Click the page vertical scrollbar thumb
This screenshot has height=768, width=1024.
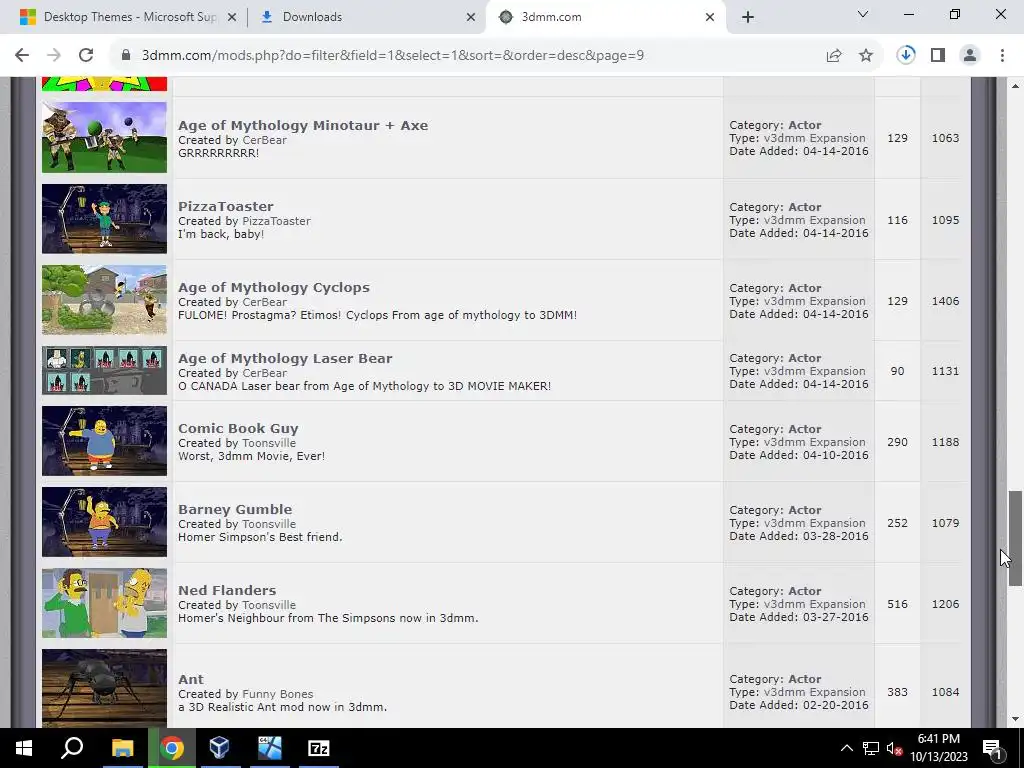coord(1015,538)
